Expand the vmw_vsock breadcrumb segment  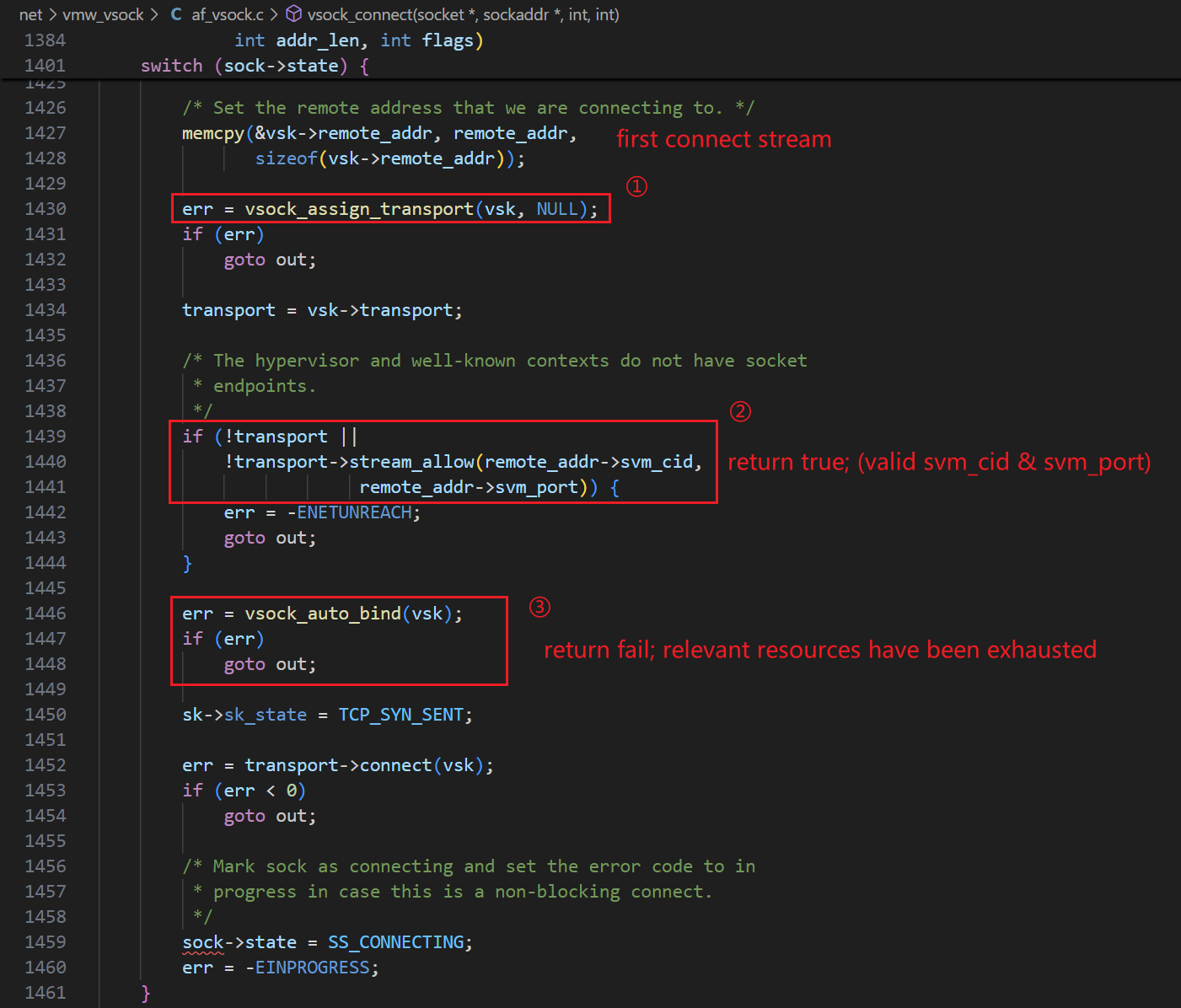(103, 14)
